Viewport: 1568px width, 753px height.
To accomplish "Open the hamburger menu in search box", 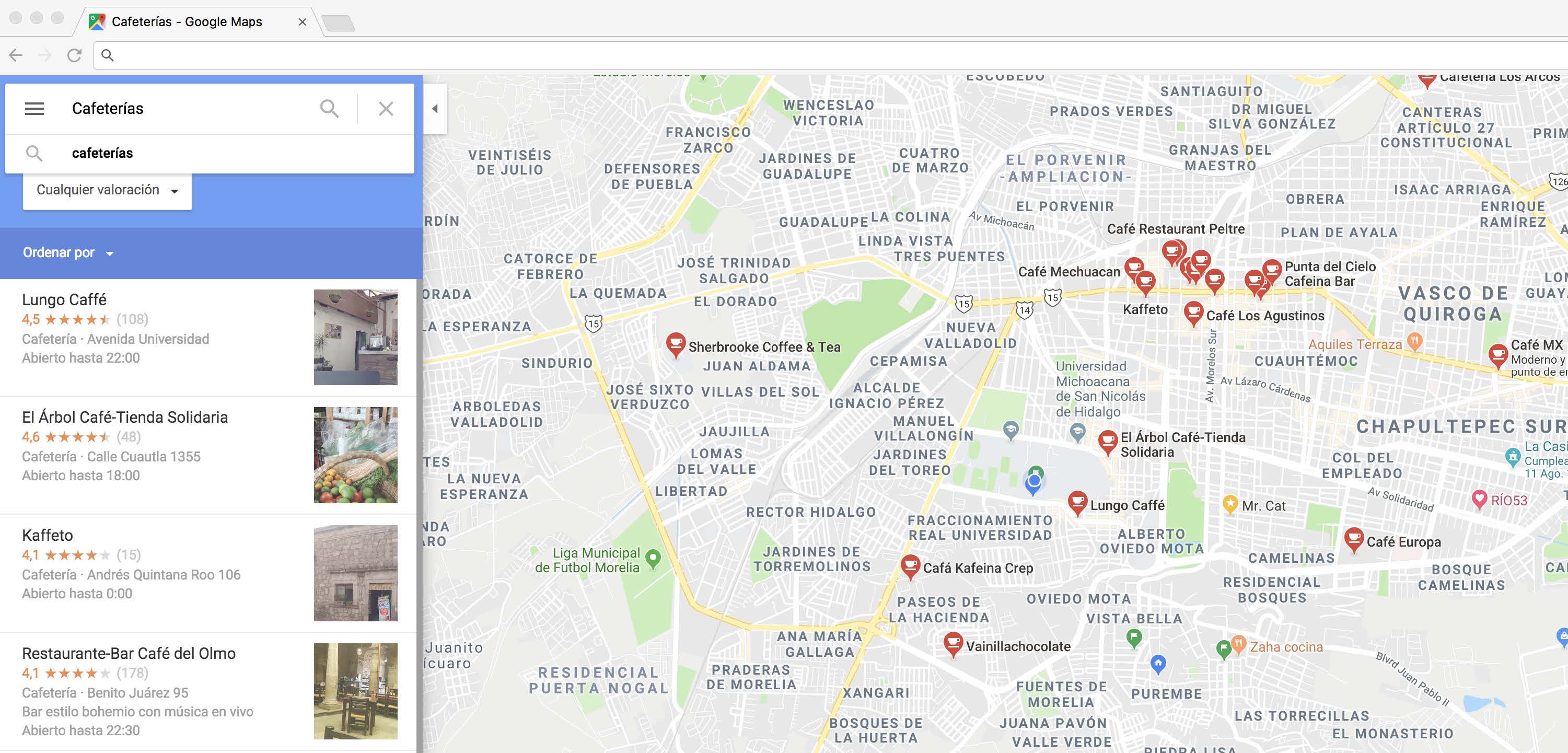I will (x=34, y=109).
